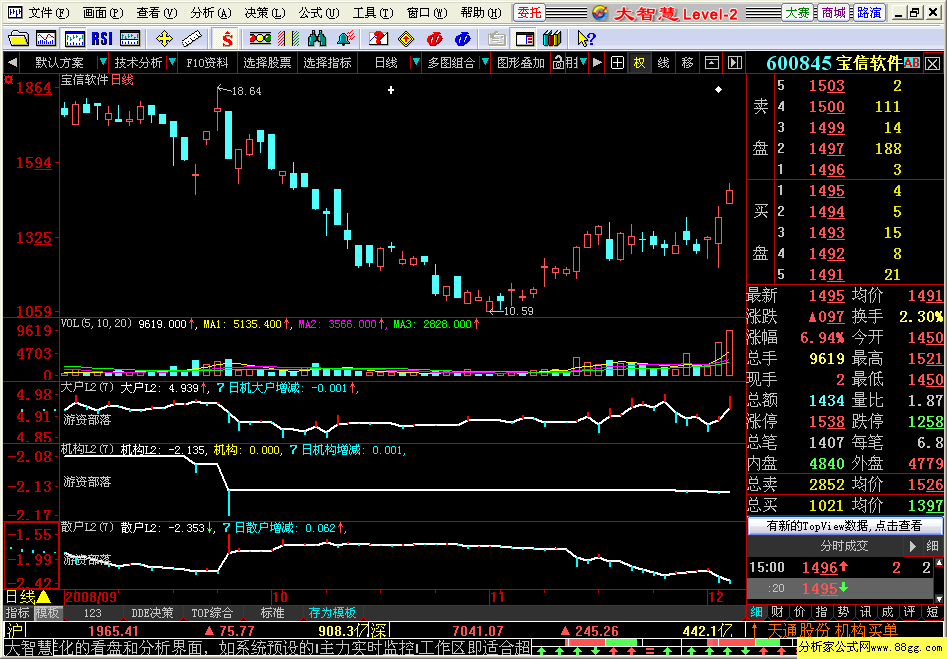The height and width of the screenshot is (659, 947).
Task: Click the red circular phi icon
Action: 434,39
